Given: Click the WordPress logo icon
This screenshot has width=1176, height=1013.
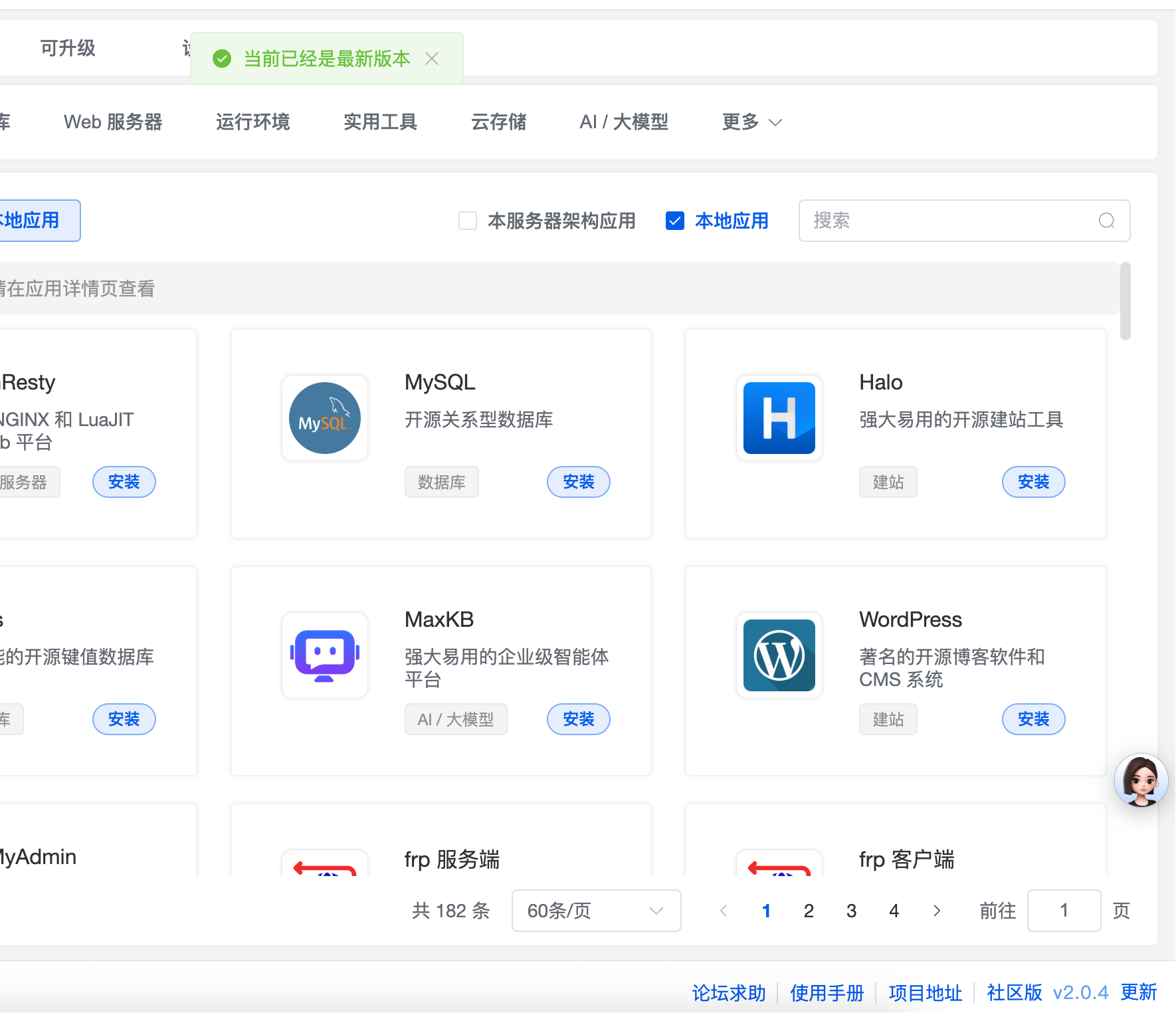Looking at the screenshot, I should (x=779, y=655).
